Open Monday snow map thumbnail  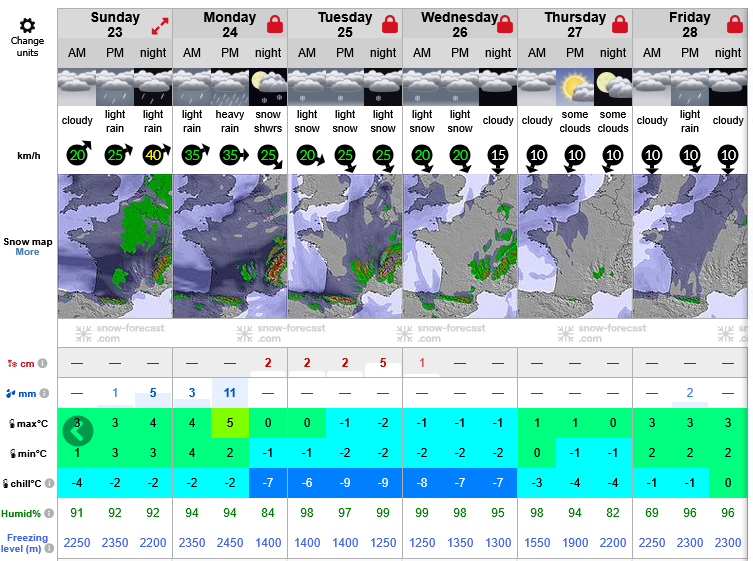tap(230, 246)
